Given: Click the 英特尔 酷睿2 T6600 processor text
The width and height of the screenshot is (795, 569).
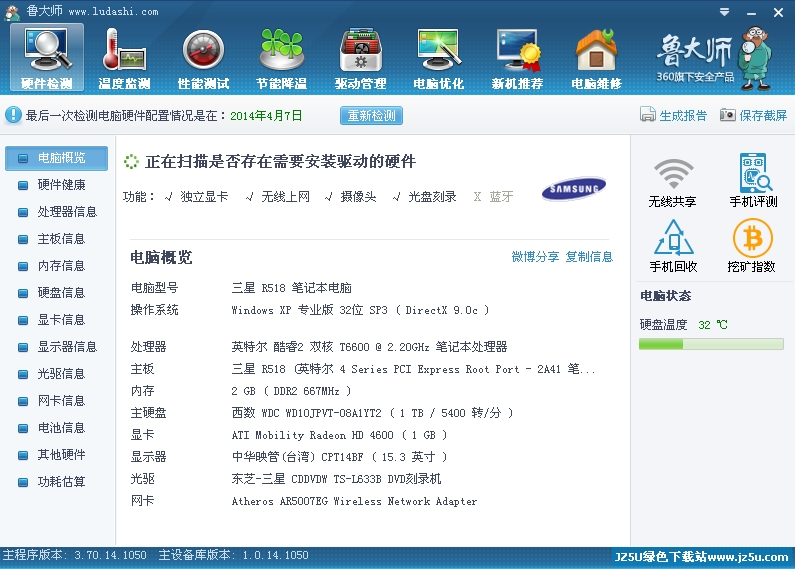Looking at the screenshot, I should tap(369, 347).
